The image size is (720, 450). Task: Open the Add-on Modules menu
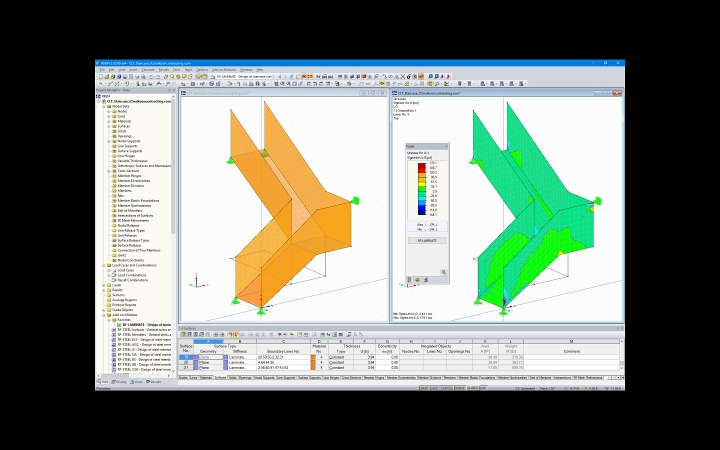(x=224, y=70)
